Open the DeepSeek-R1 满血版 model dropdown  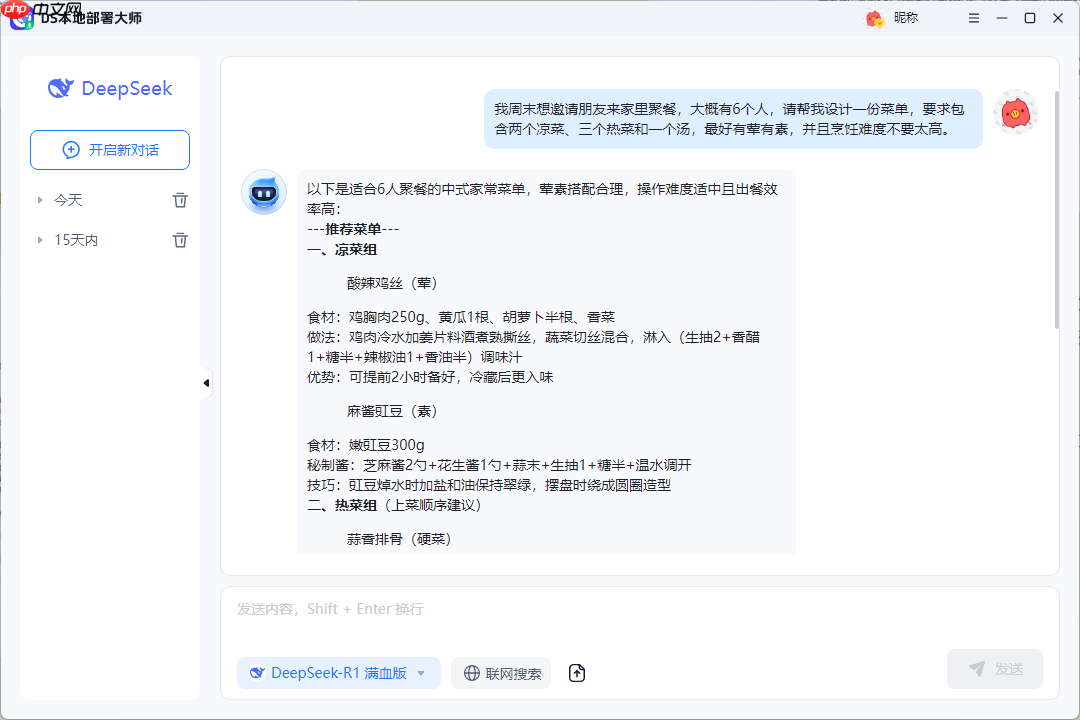tap(338, 673)
